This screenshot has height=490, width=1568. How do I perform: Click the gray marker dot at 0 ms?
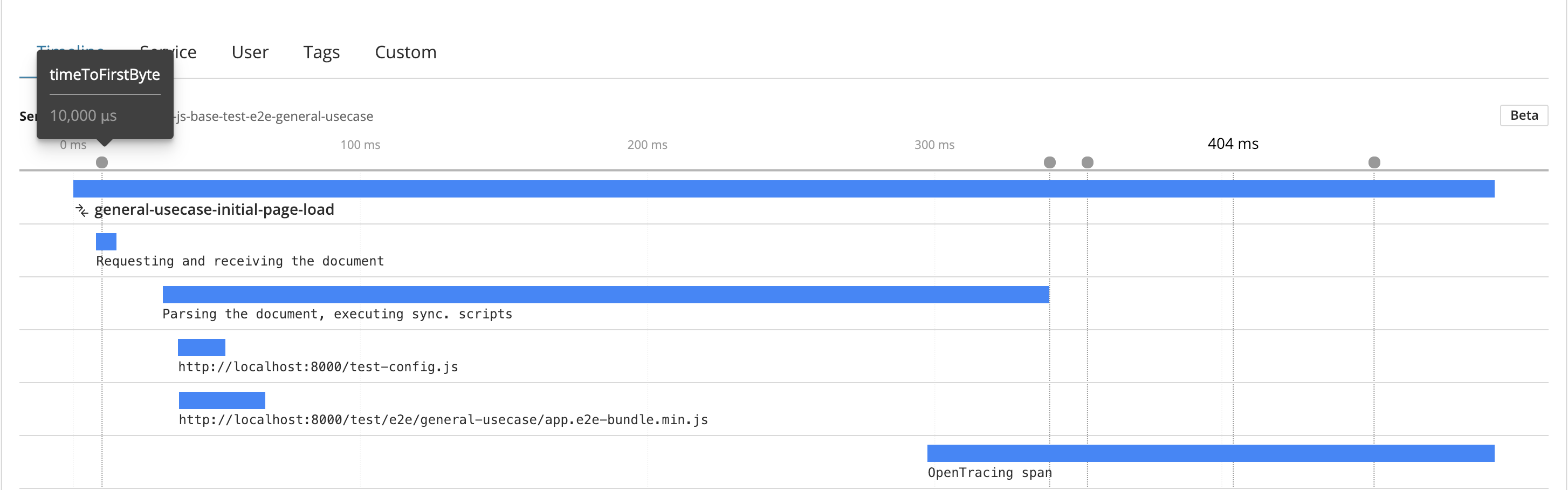point(102,162)
